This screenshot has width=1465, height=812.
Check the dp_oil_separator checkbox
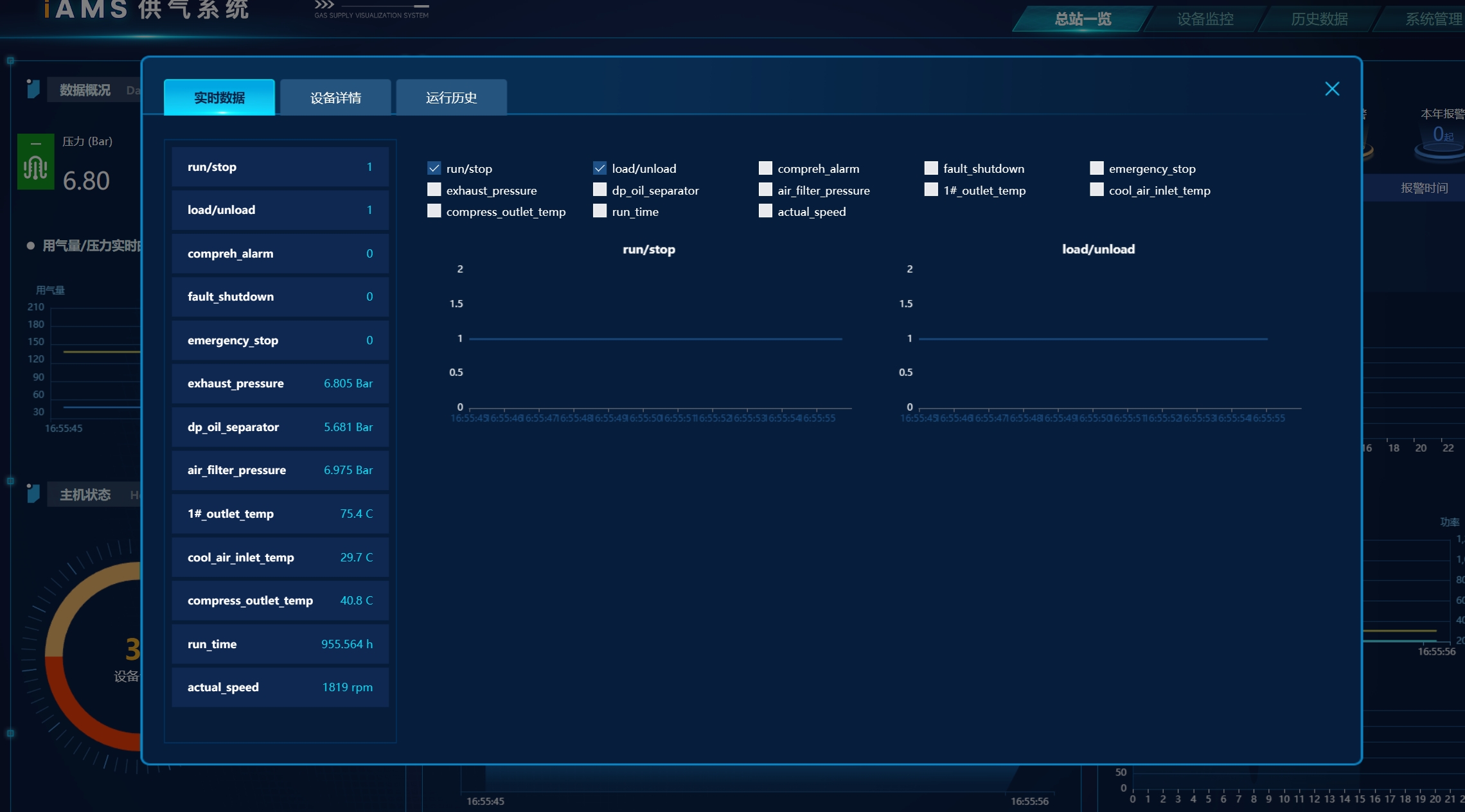point(599,190)
